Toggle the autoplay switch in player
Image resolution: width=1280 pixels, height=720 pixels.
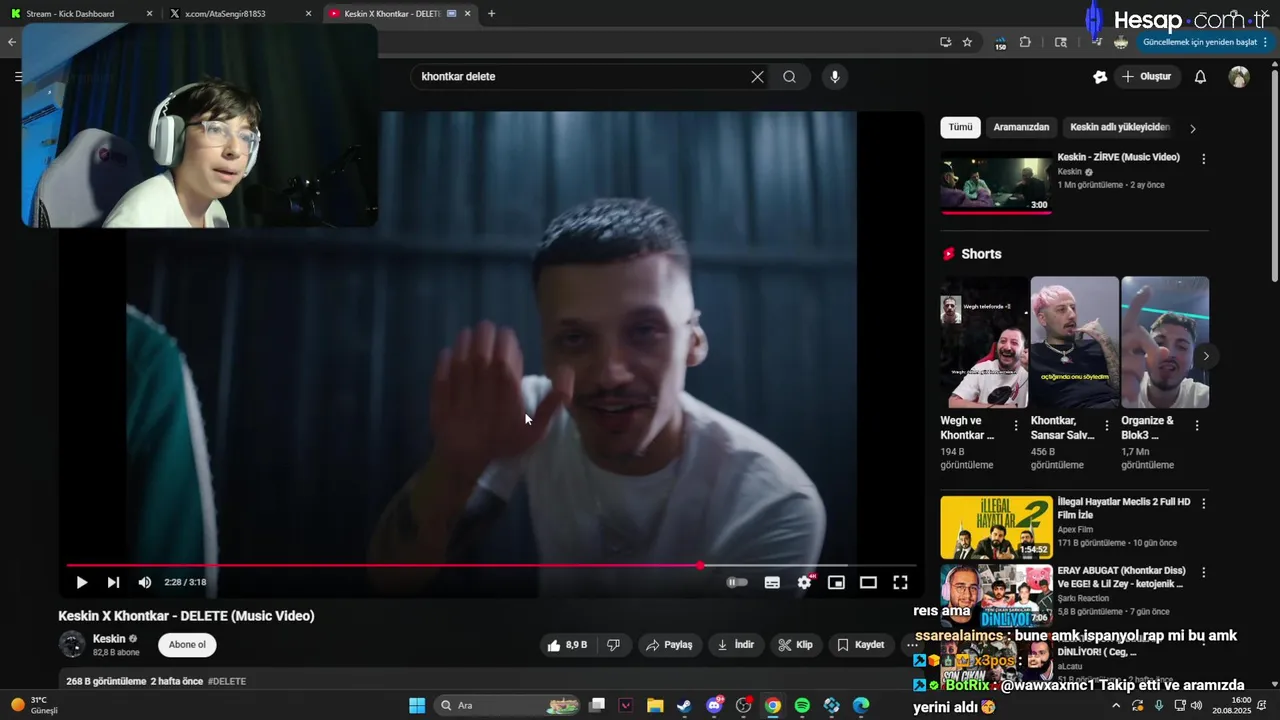tap(737, 582)
